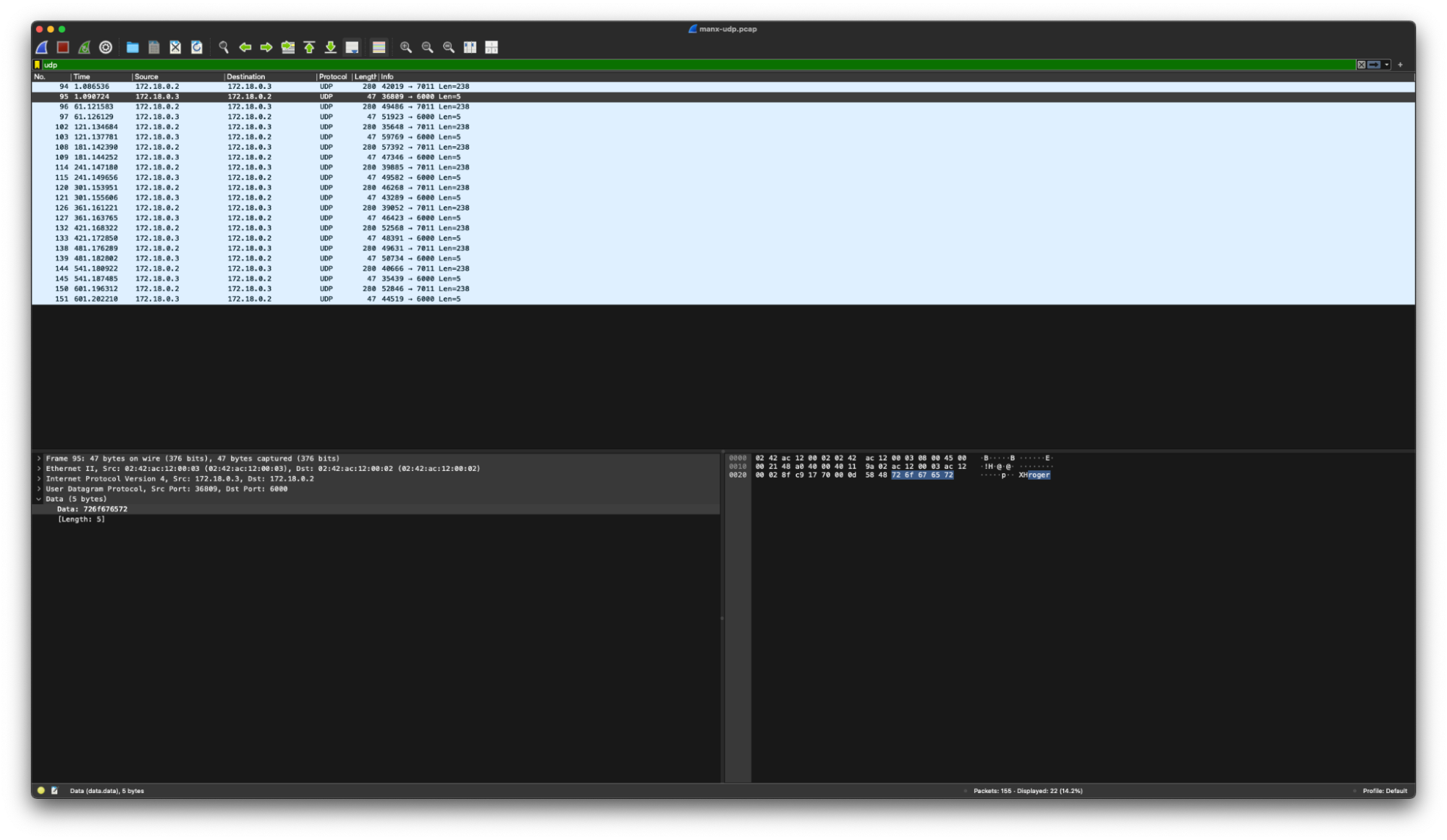This screenshot has height=840, width=1447.
Task: Open the display filter history dropdown
Action: 1387,65
